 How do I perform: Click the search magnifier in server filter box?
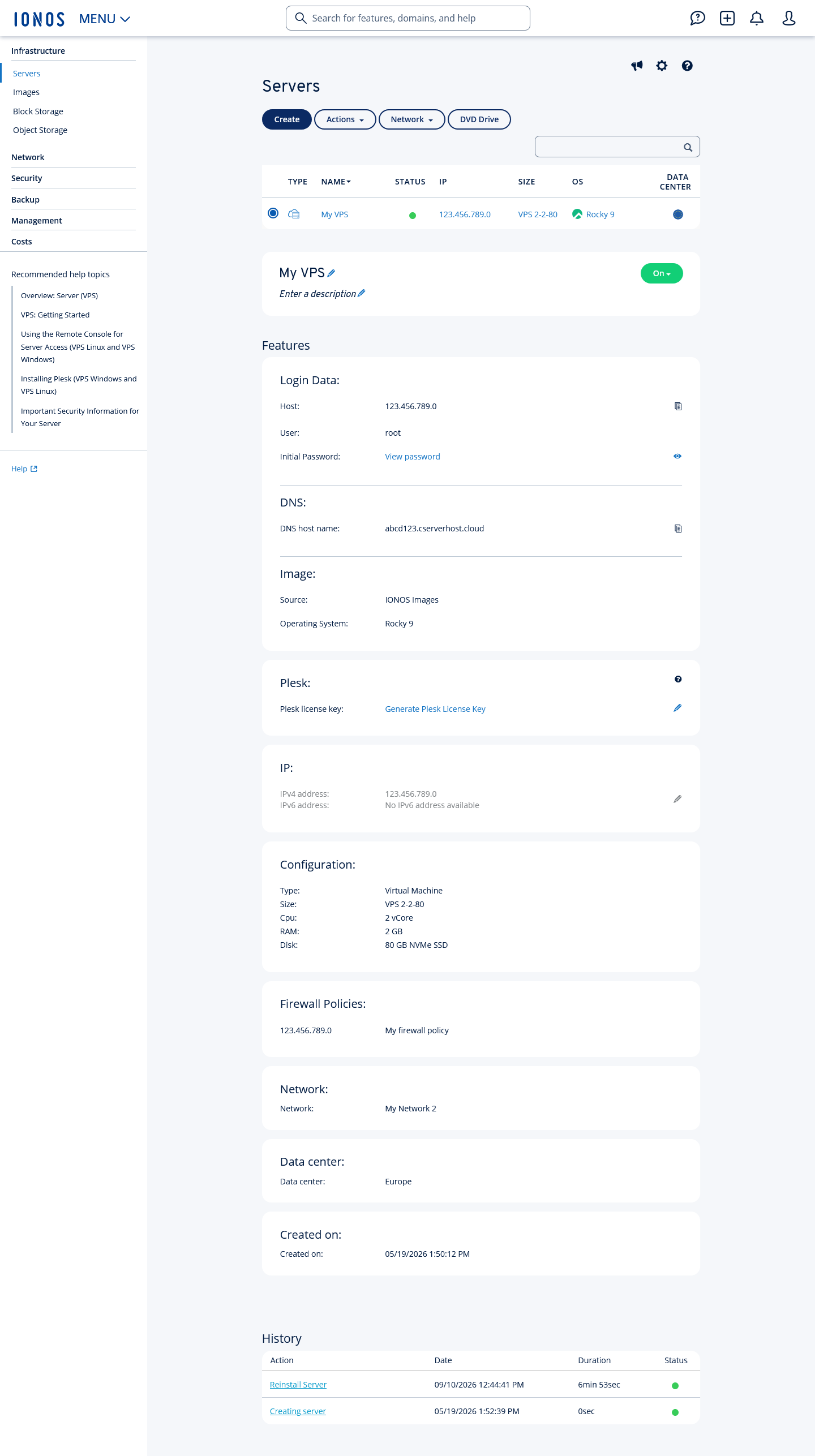pos(688,147)
